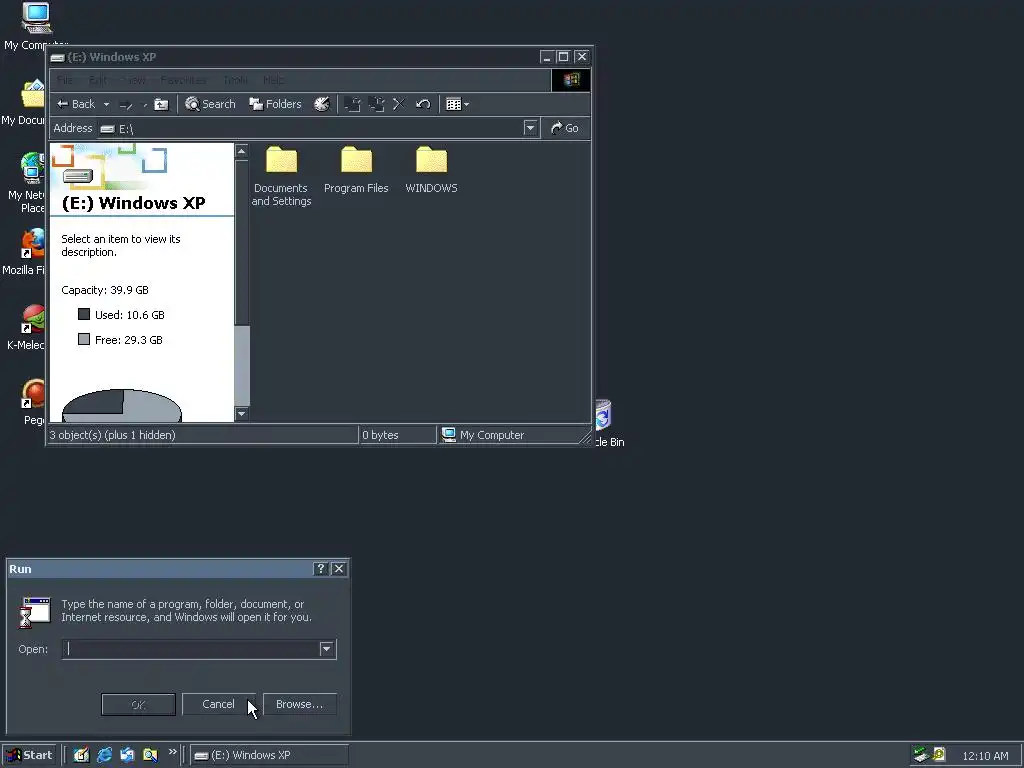Screen dimensions: 1024x768
Task: Click the Go button beside Address
Action: (565, 128)
